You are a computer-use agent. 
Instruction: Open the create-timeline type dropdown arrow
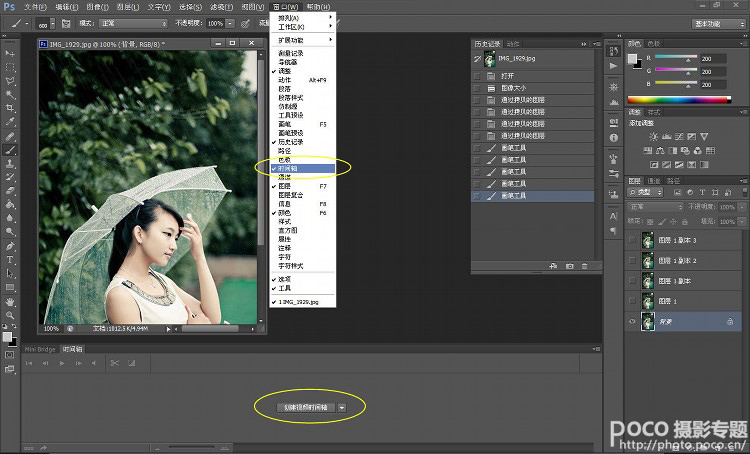(x=342, y=408)
